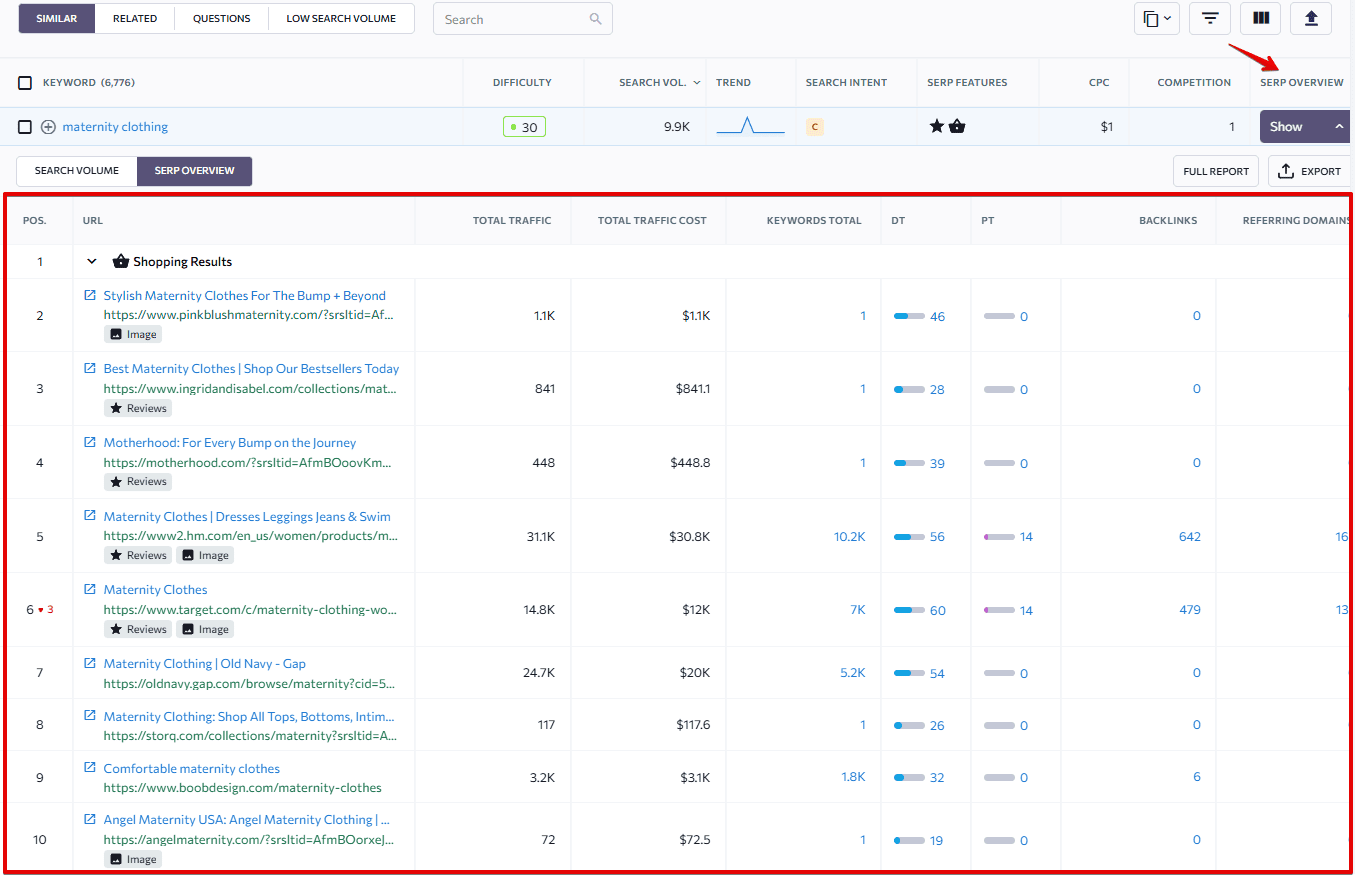The height and width of the screenshot is (878, 1358).
Task: Click the external link icon beside PinkBlush result
Action: [x=91, y=295]
